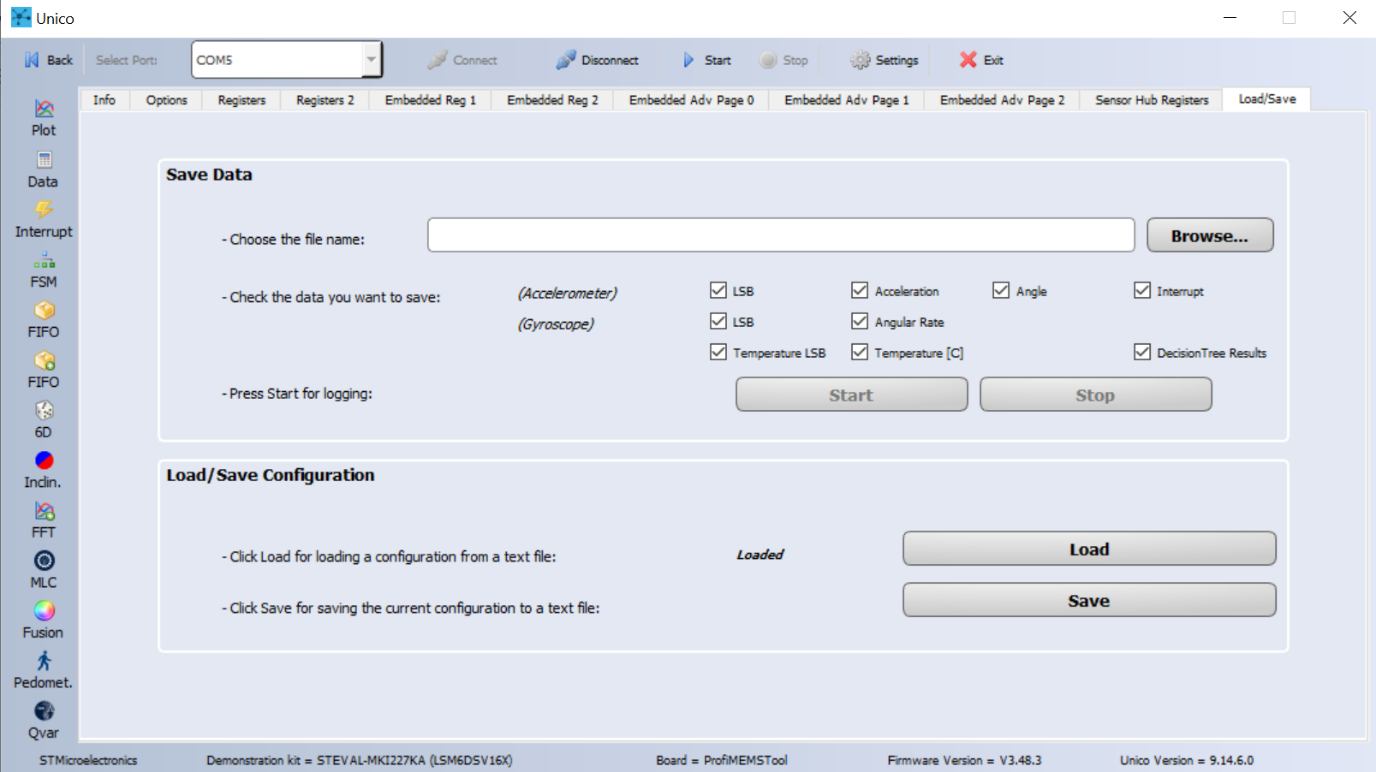Open the 6D orientation tool icon
The height and width of the screenshot is (772, 1376).
point(42,412)
